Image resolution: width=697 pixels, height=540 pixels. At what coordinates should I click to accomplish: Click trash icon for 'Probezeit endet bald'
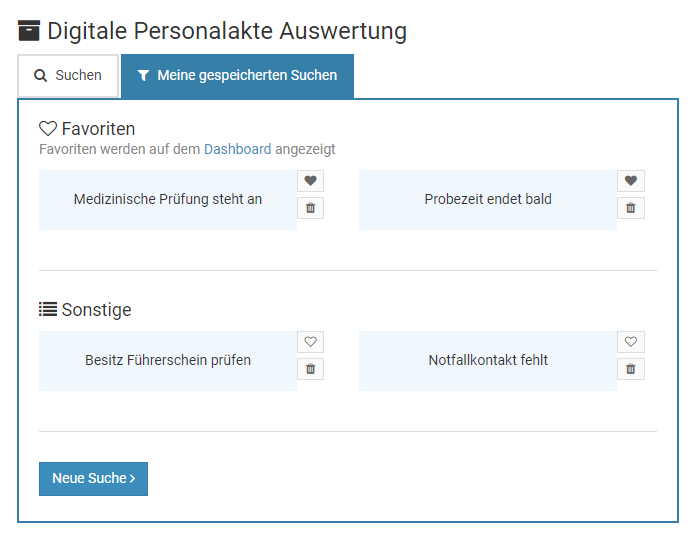point(630,208)
